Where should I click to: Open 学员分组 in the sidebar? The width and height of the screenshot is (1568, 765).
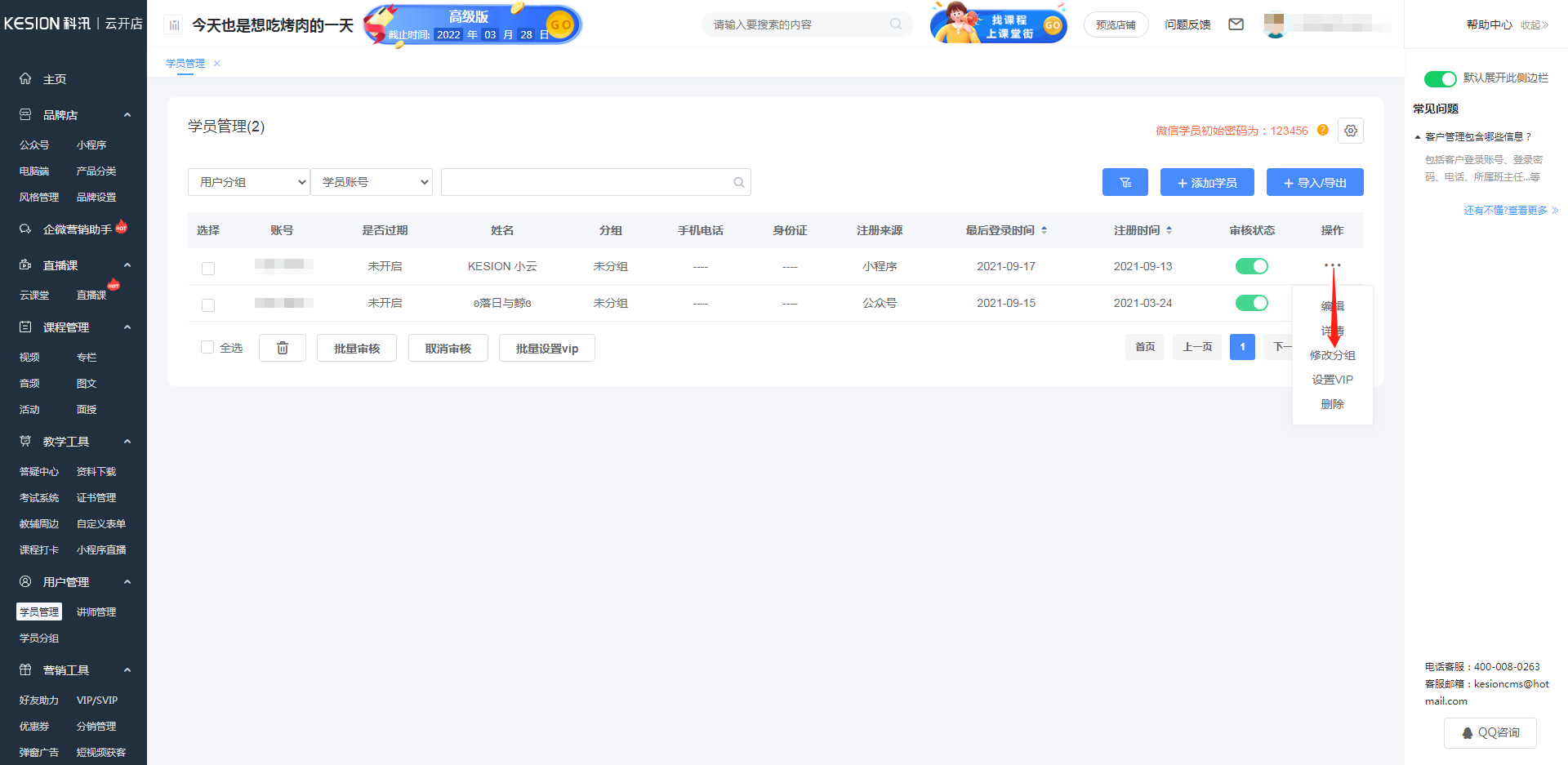pyautogui.click(x=39, y=638)
